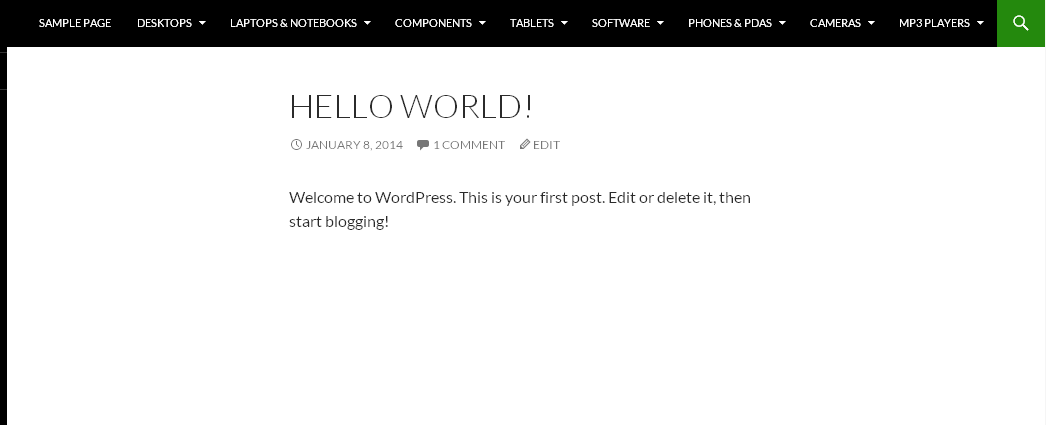Expand the Components dropdown arrow

pyautogui.click(x=482, y=23)
